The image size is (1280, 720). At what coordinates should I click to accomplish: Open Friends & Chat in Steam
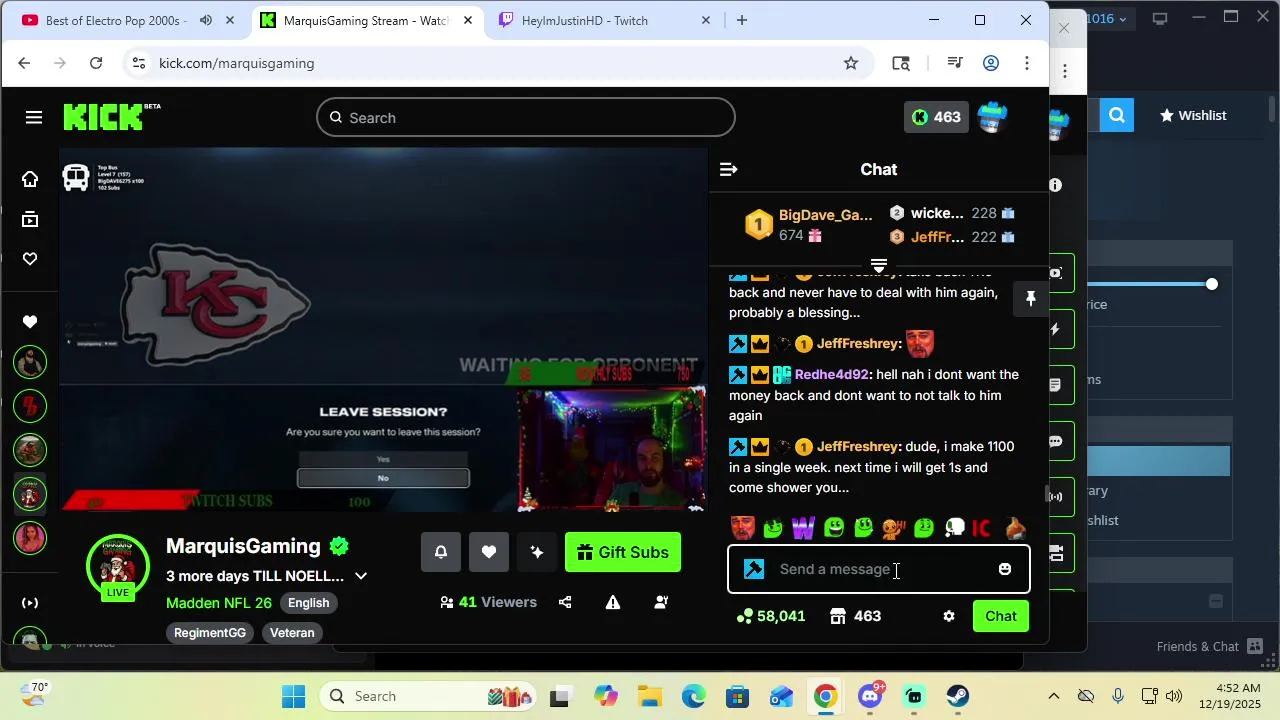(x=1210, y=646)
